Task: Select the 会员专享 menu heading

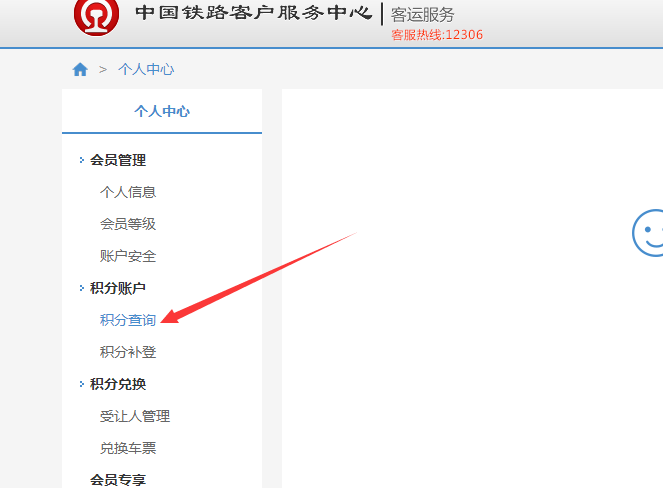Action: tap(118, 480)
